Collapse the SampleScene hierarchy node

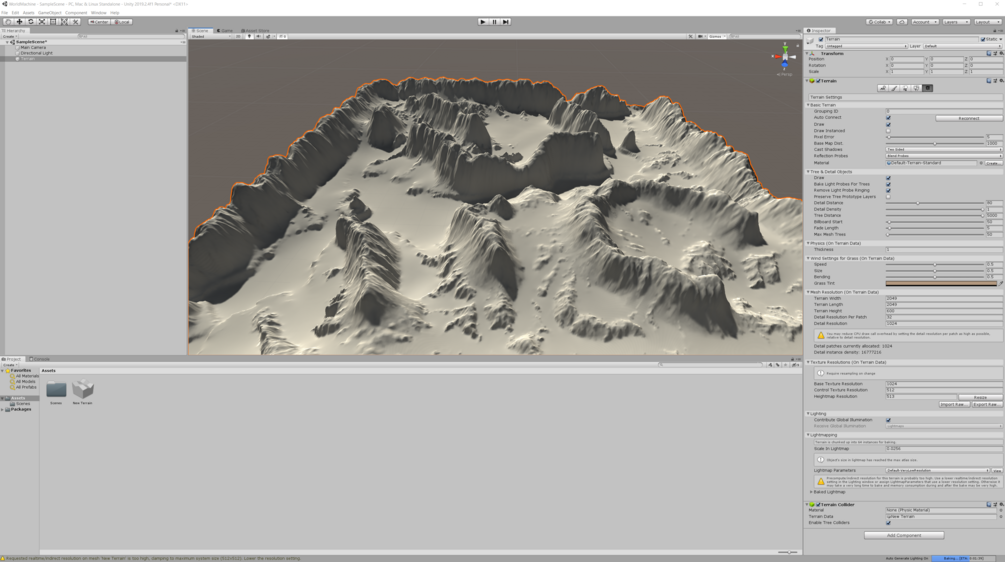click(8, 42)
